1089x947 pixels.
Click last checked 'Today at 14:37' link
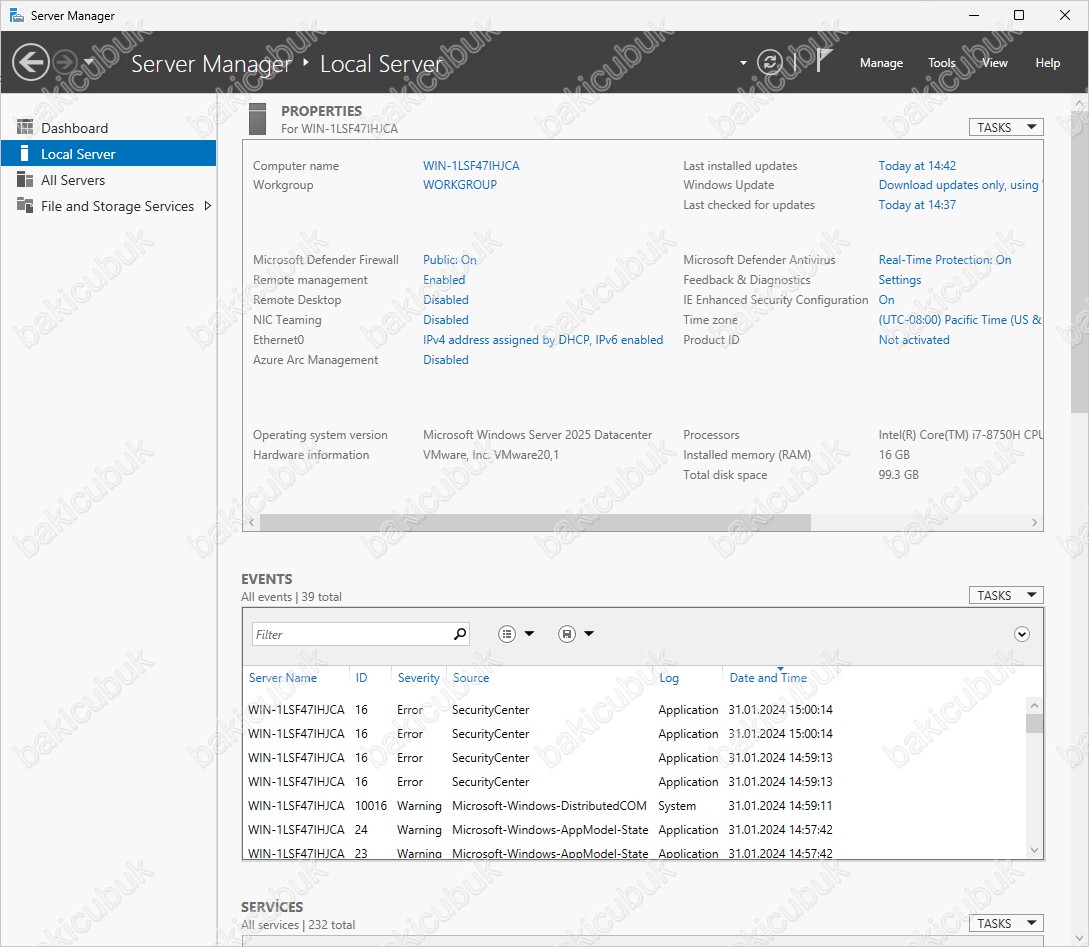(917, 205)
